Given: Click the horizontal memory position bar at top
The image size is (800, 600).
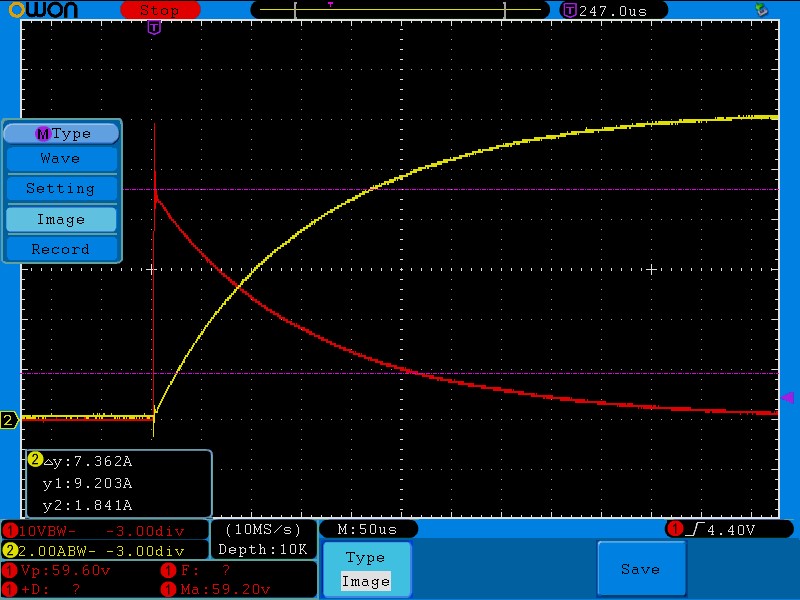Looking at the screenshot, I should (x=400, y=10).
